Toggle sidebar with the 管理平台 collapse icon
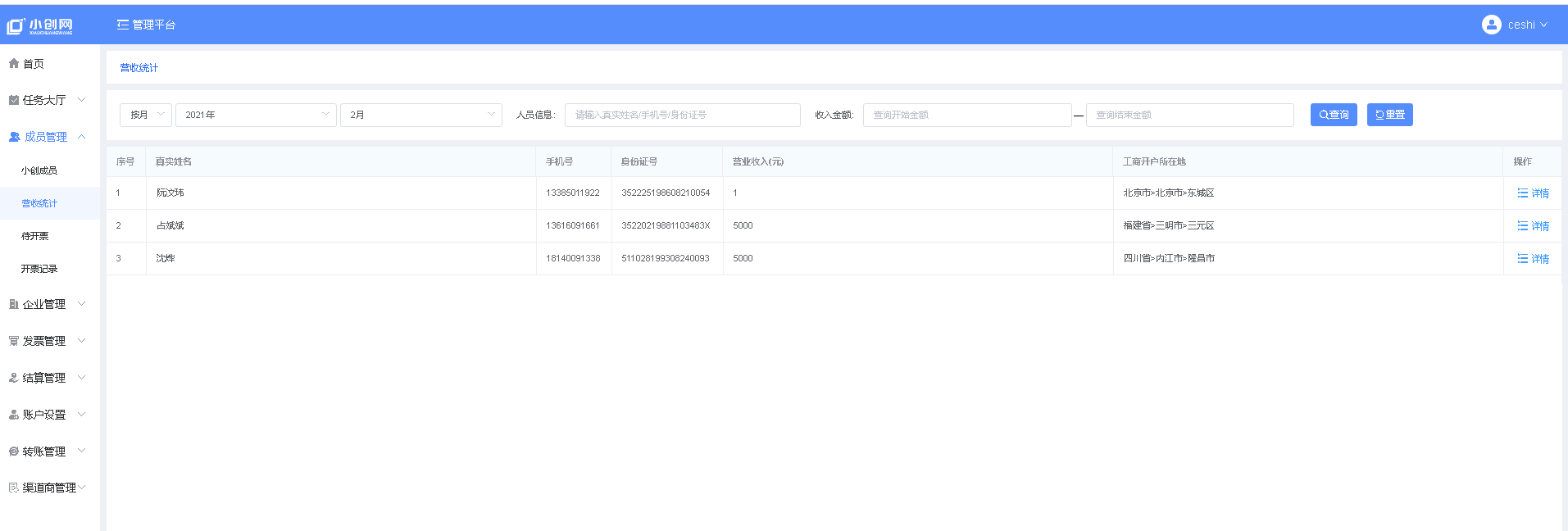 click(x=123, y=25)
